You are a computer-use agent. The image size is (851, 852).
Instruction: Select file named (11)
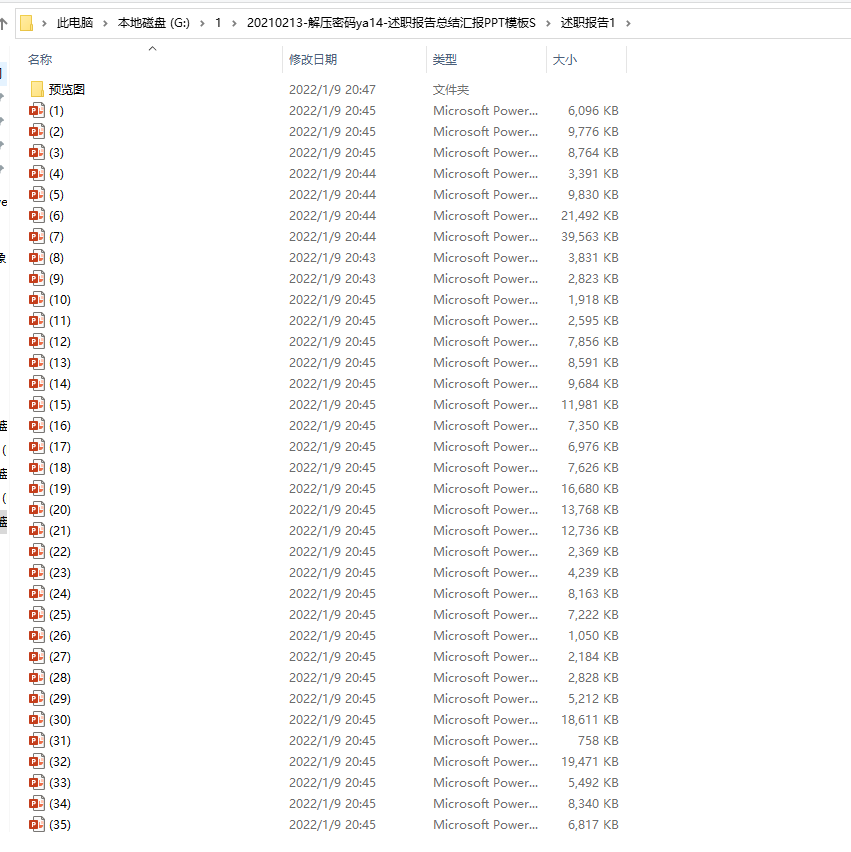pyautogui.click(x=60, y=321)
